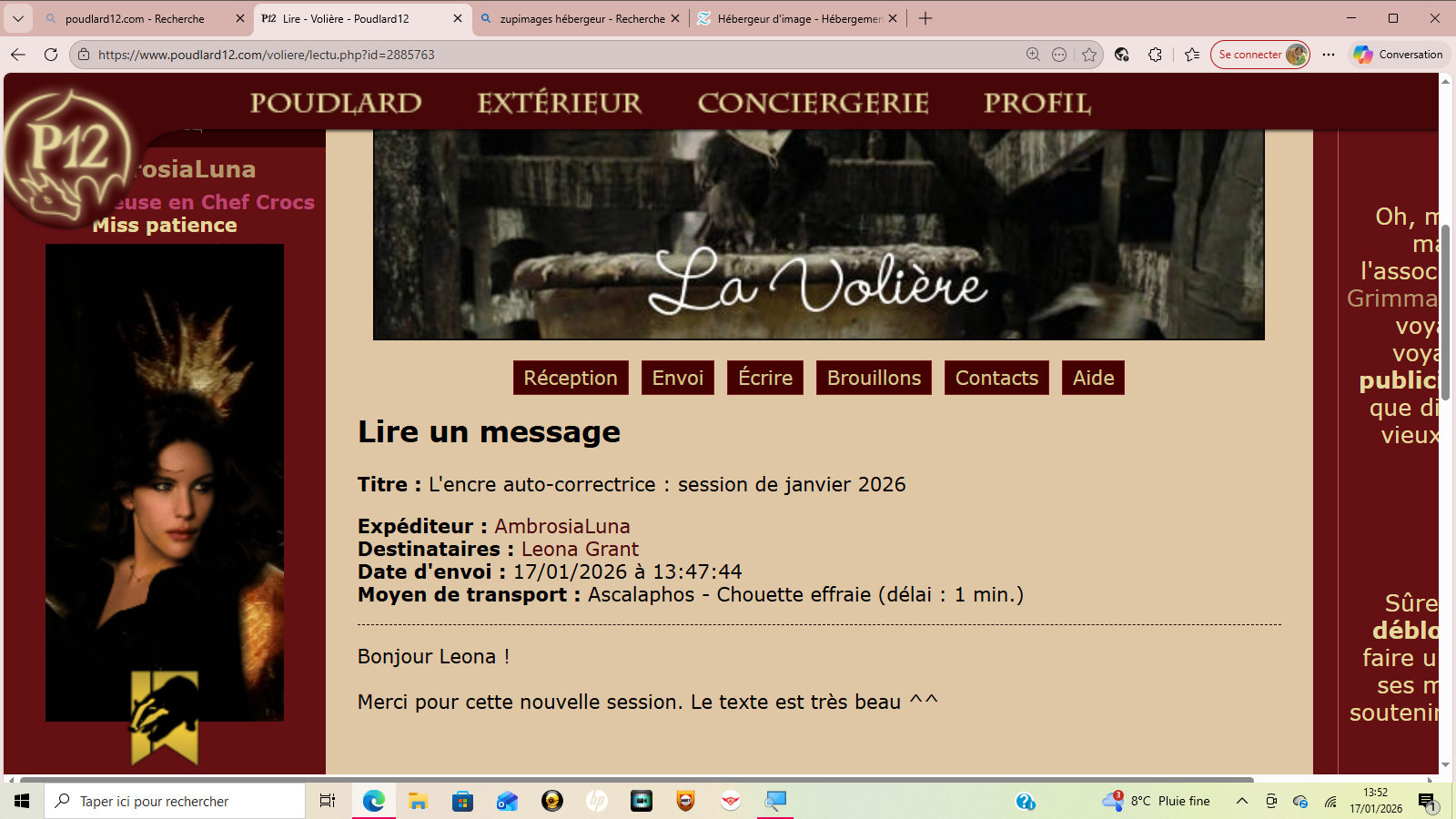
Task: View site information lock icon
Action: coord(84,55)
